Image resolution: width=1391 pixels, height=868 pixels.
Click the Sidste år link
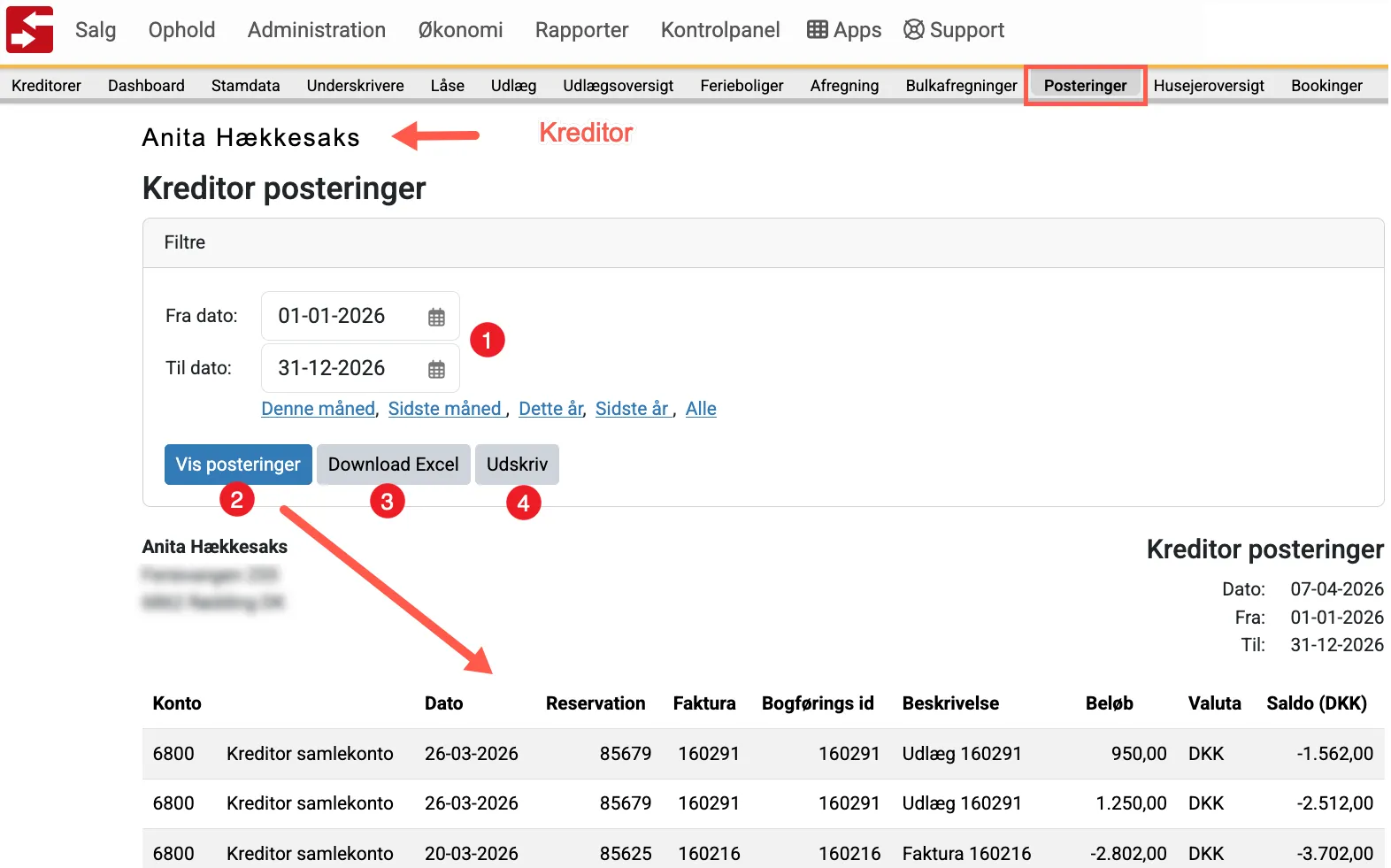(632, 409)
